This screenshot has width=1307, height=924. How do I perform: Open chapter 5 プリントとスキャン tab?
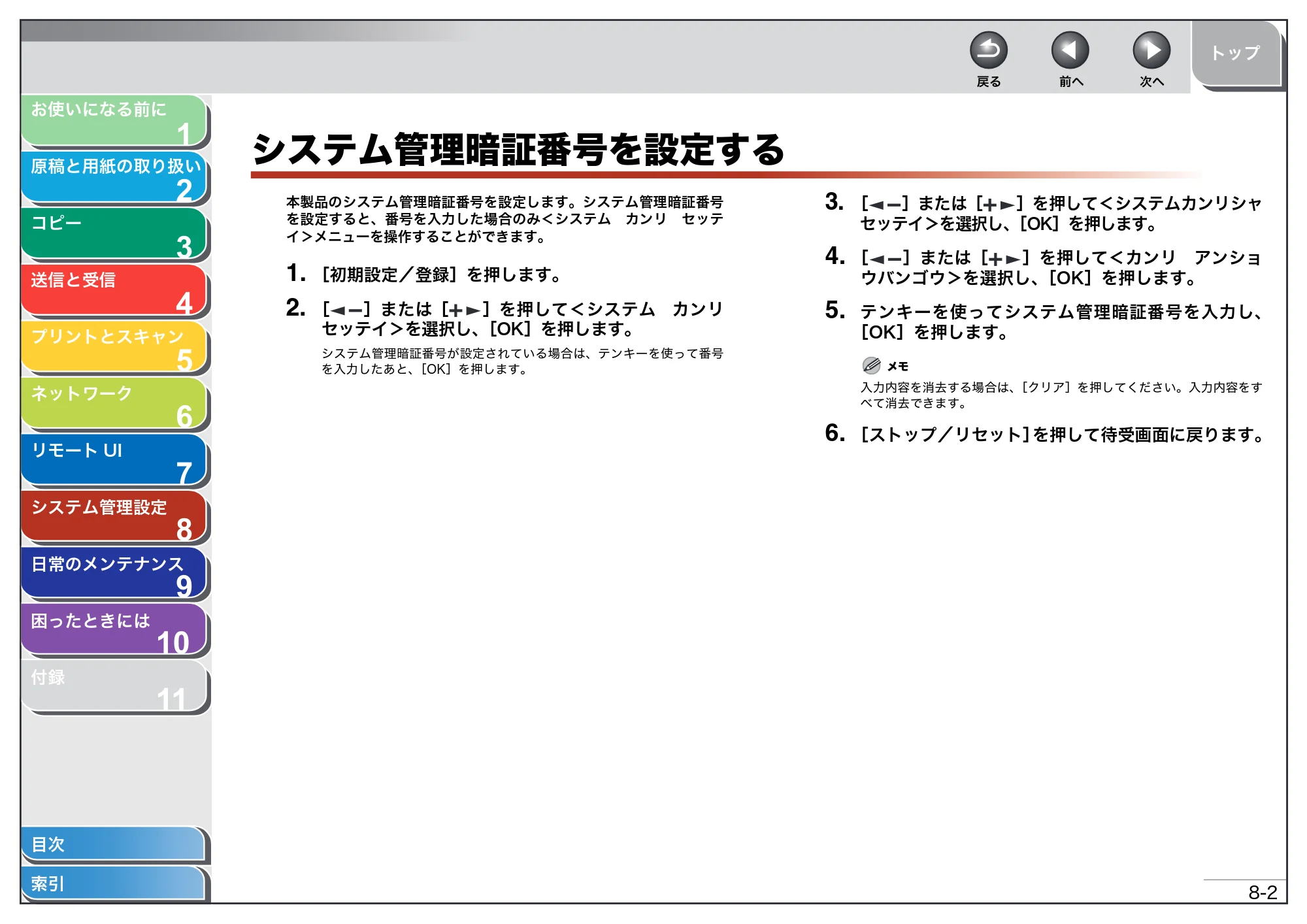coord(114,347)
